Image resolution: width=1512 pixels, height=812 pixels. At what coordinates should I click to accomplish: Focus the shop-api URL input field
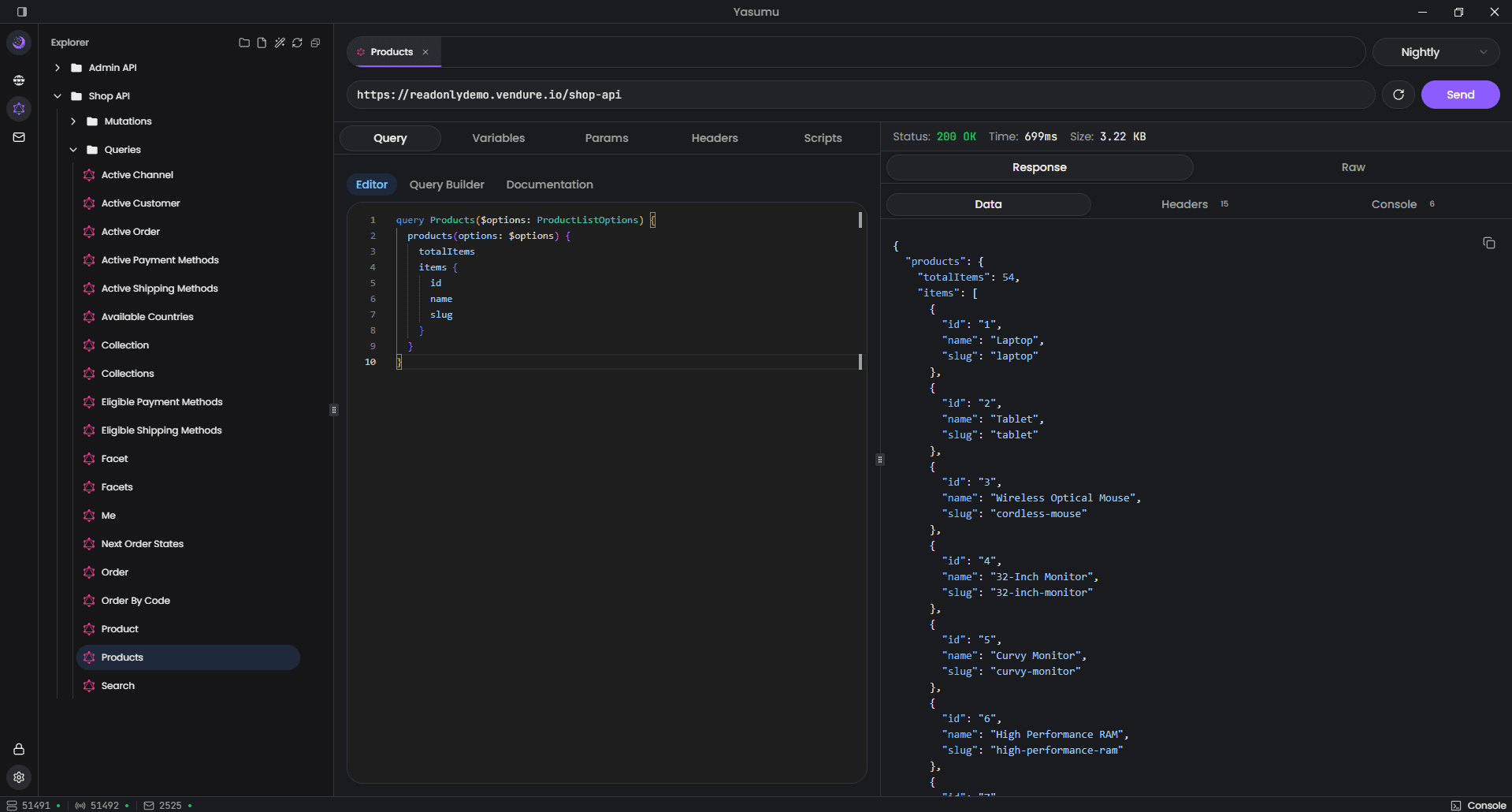coord(861,95)
